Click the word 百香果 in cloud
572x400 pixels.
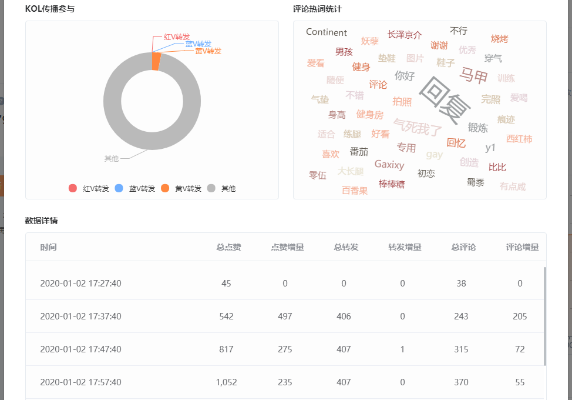tap(355, 190)
